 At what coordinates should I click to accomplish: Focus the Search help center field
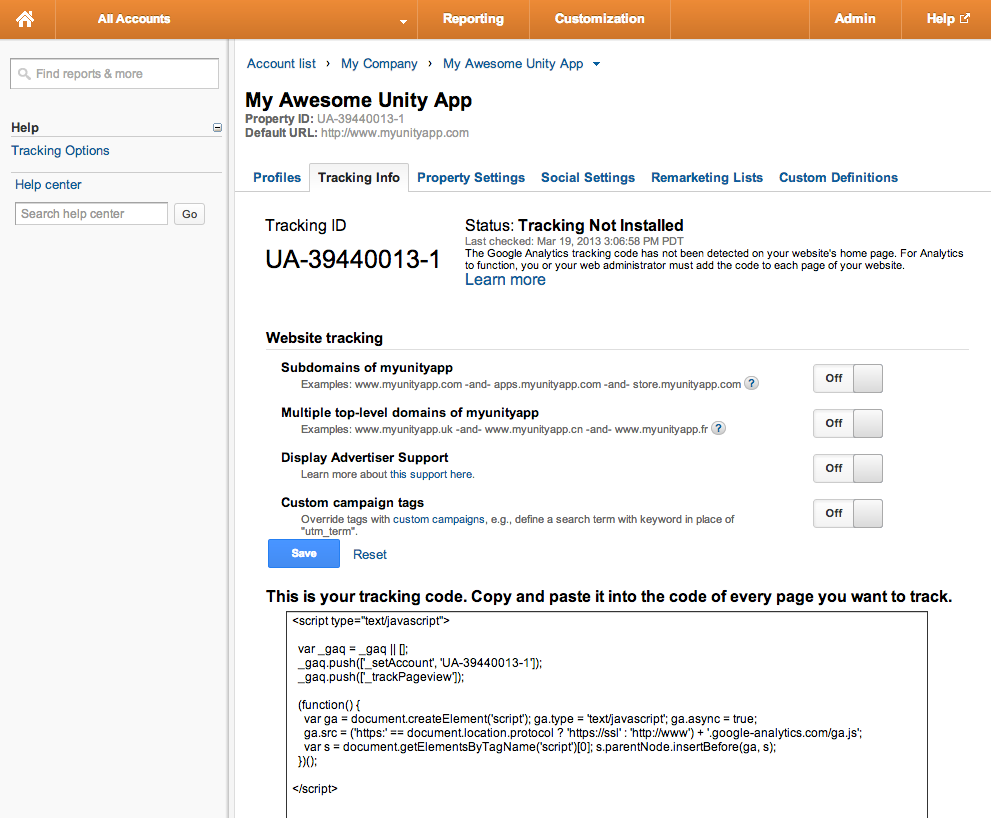click(92, 214)
